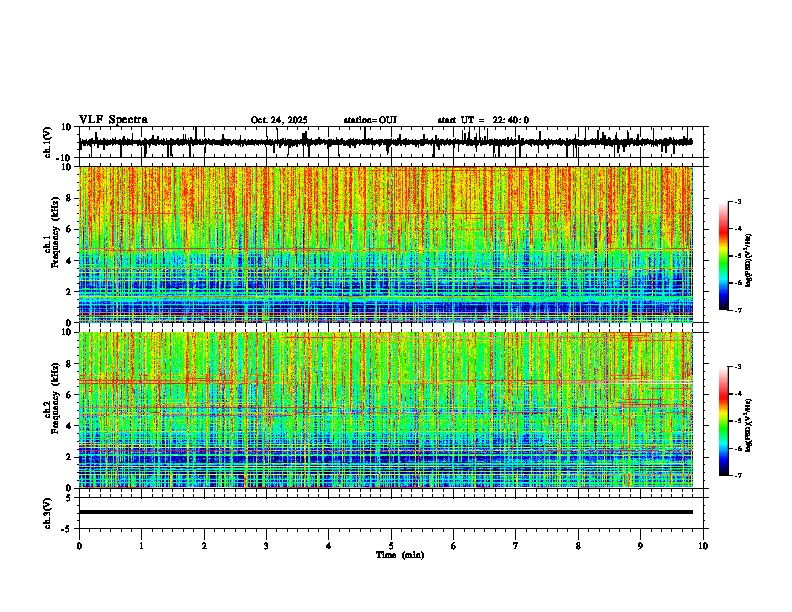This screenshot has width=792, height=612.
Task: Click the ch.1 voltage waveform trace panel
Action: pyautogui.click(x=391, y=142)
